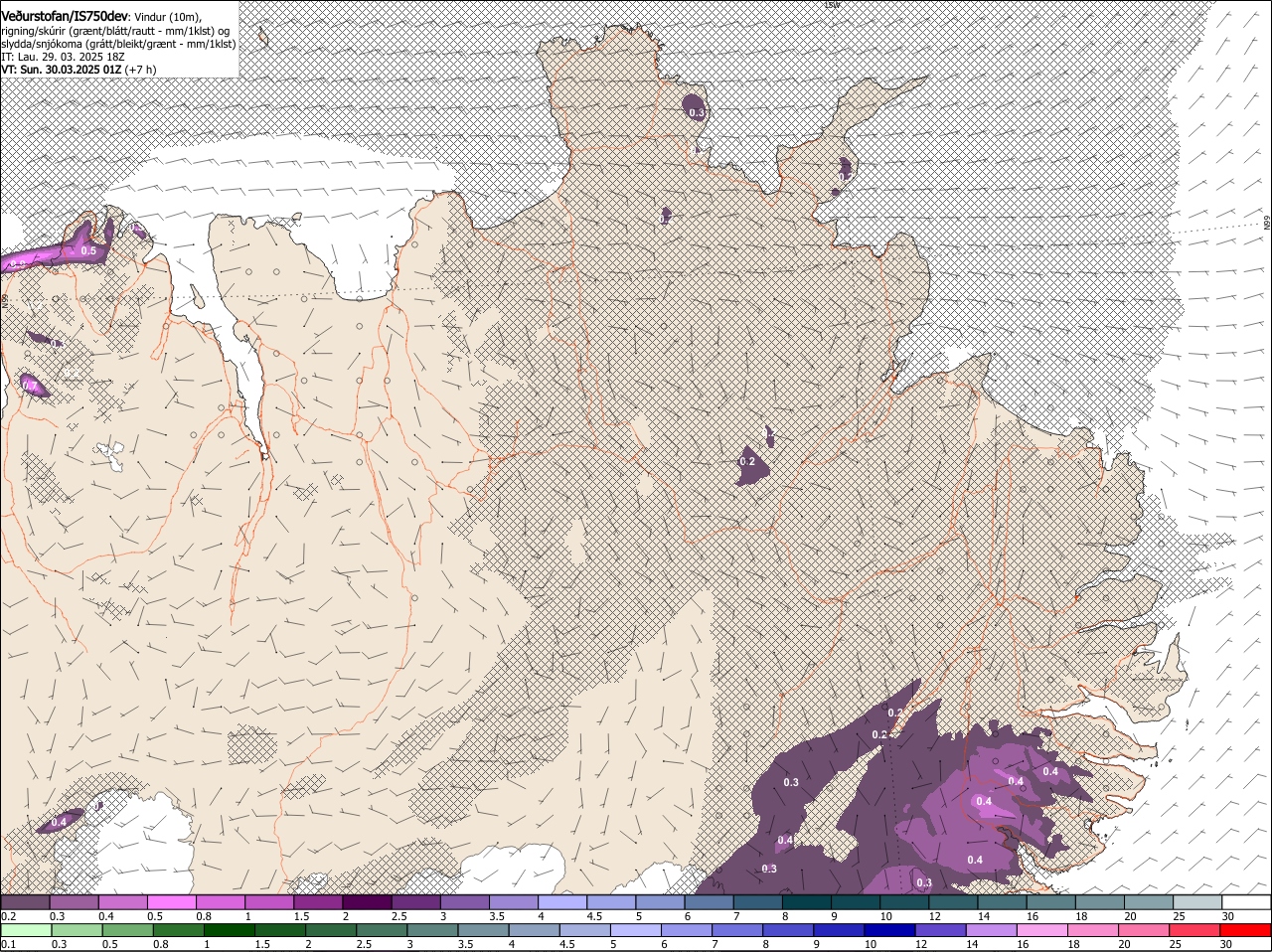Screen dimensions: 1272x952
Task: Pick the 20 rose rain legend swatch
Action: pos(1145,930)
